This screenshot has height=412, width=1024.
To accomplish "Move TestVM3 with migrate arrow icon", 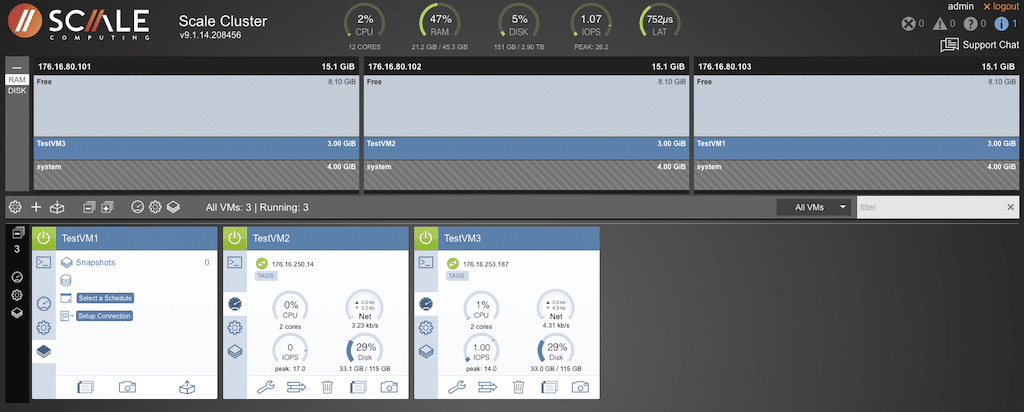I will pos(488,387).
